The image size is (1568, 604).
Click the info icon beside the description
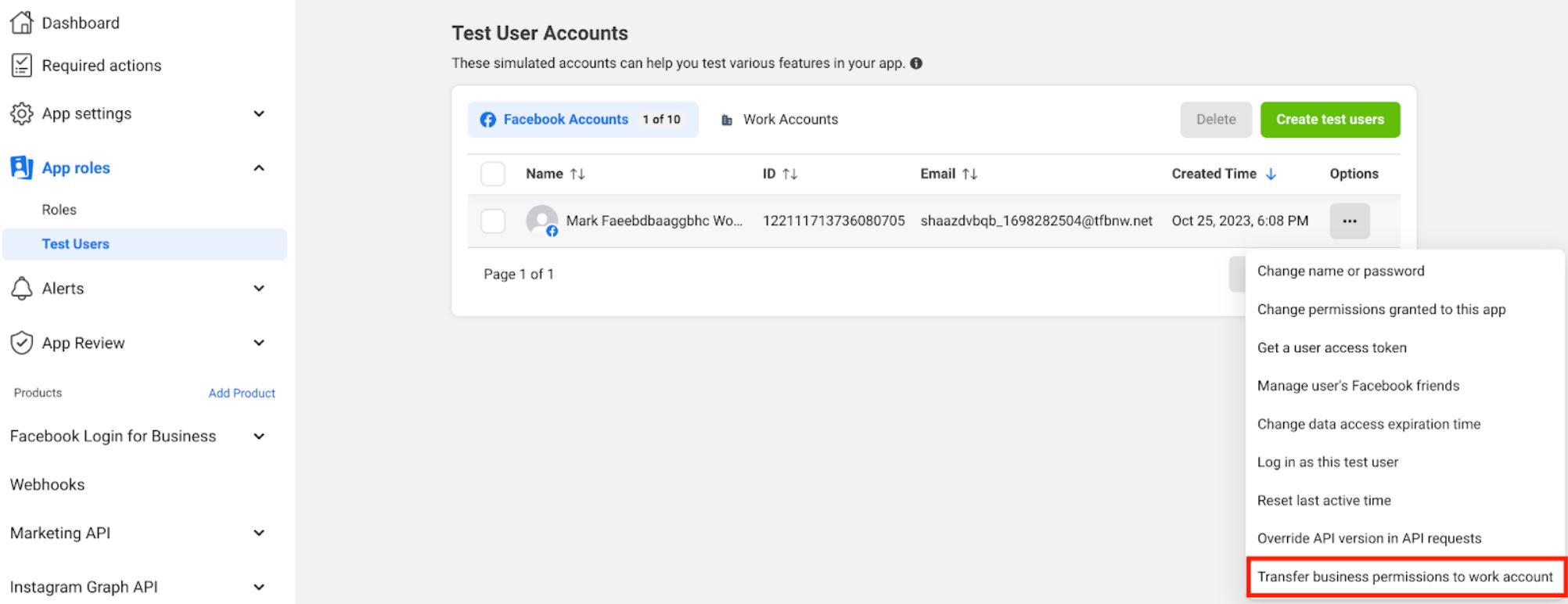(x=916, y=63)
